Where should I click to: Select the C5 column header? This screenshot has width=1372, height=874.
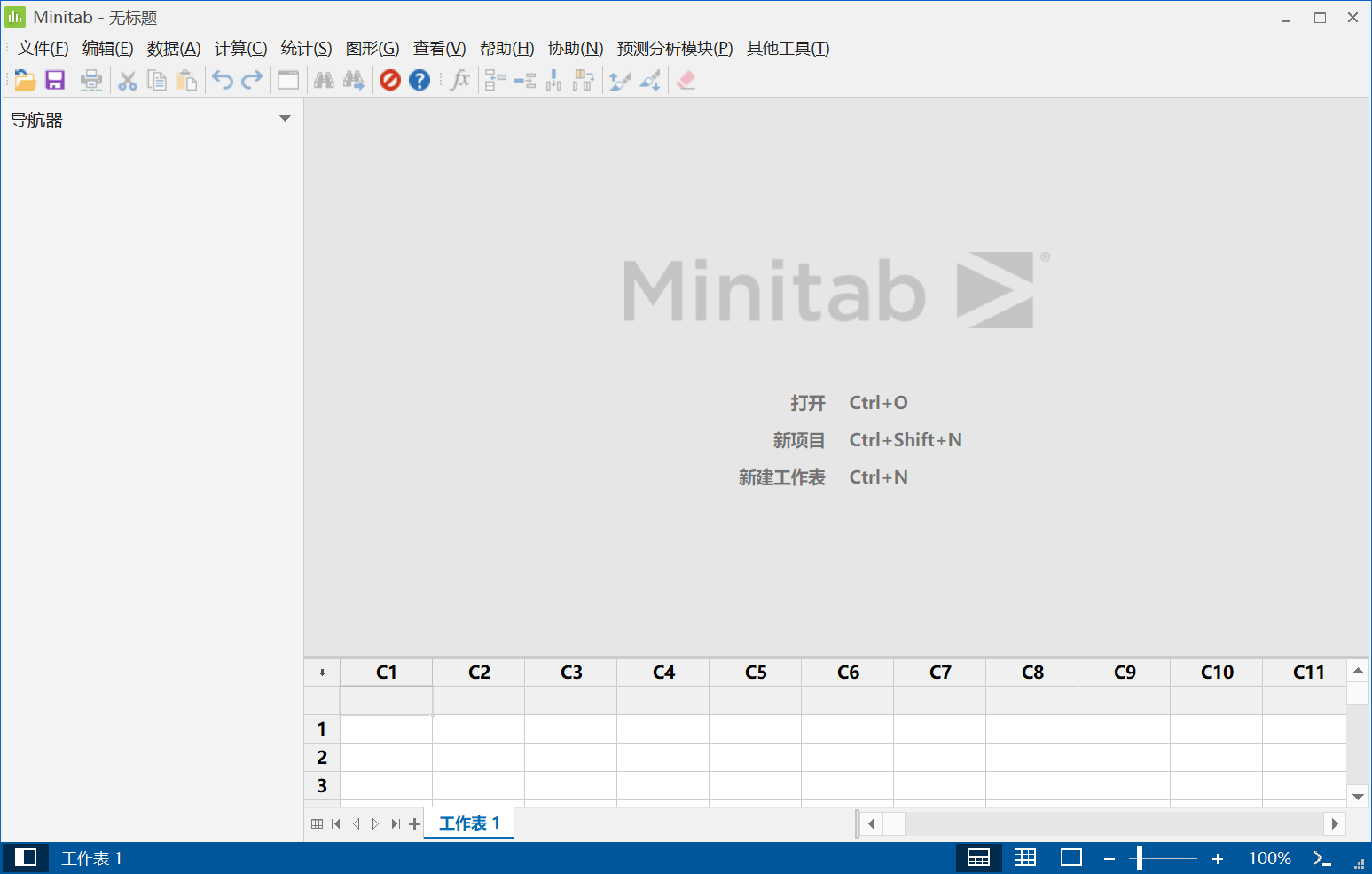tap(756, 673)
